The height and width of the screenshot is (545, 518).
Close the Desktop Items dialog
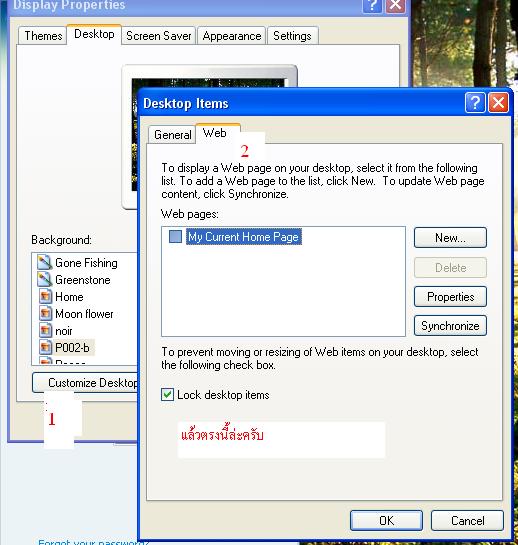[498, 103]
